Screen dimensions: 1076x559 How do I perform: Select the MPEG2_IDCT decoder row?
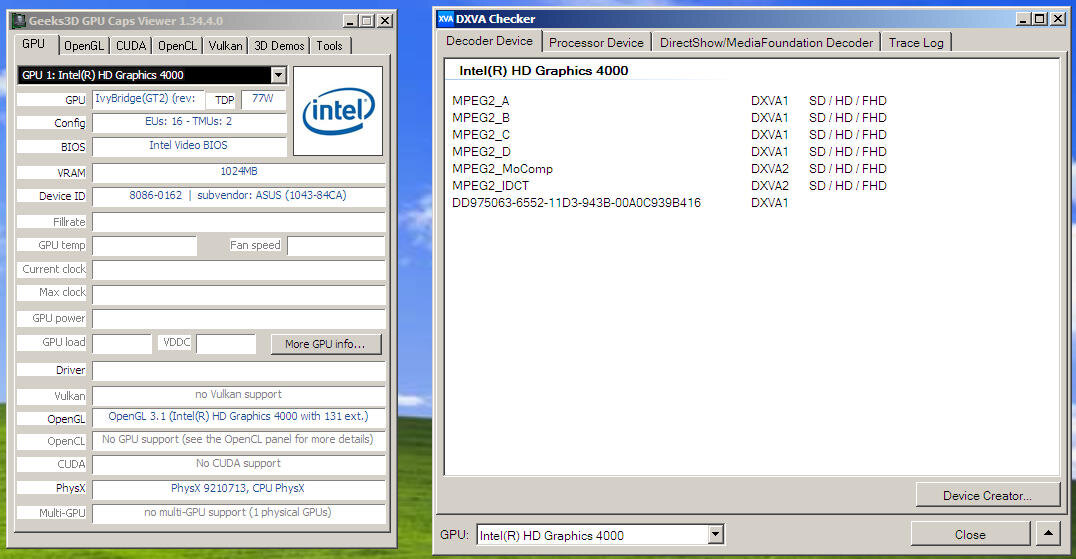tap(669, 186)
